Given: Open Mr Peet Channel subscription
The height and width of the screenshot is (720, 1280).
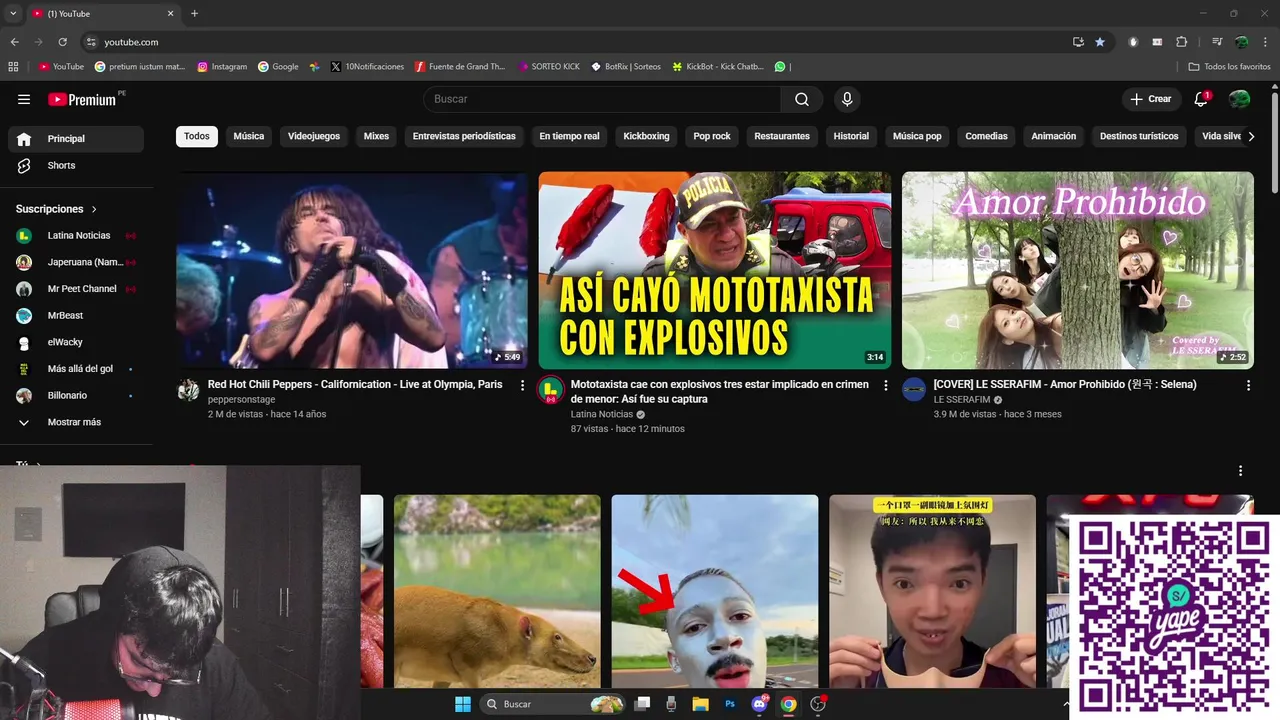Looking at the screenshot, I should pos(76,289).
